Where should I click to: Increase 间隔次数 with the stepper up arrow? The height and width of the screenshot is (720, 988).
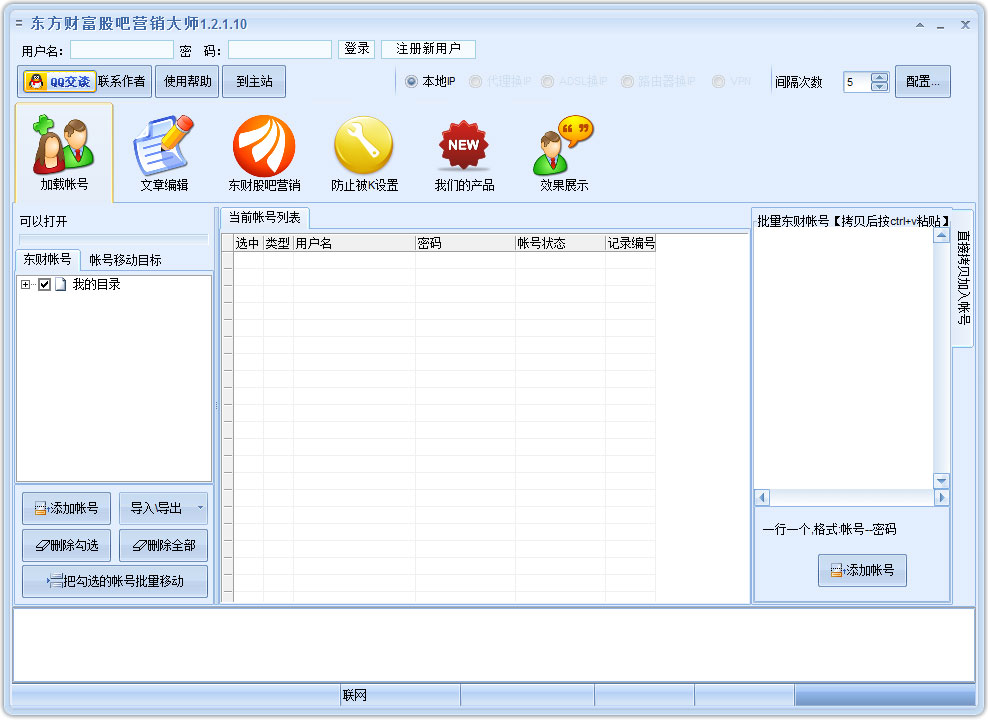[x=879, y=77]
